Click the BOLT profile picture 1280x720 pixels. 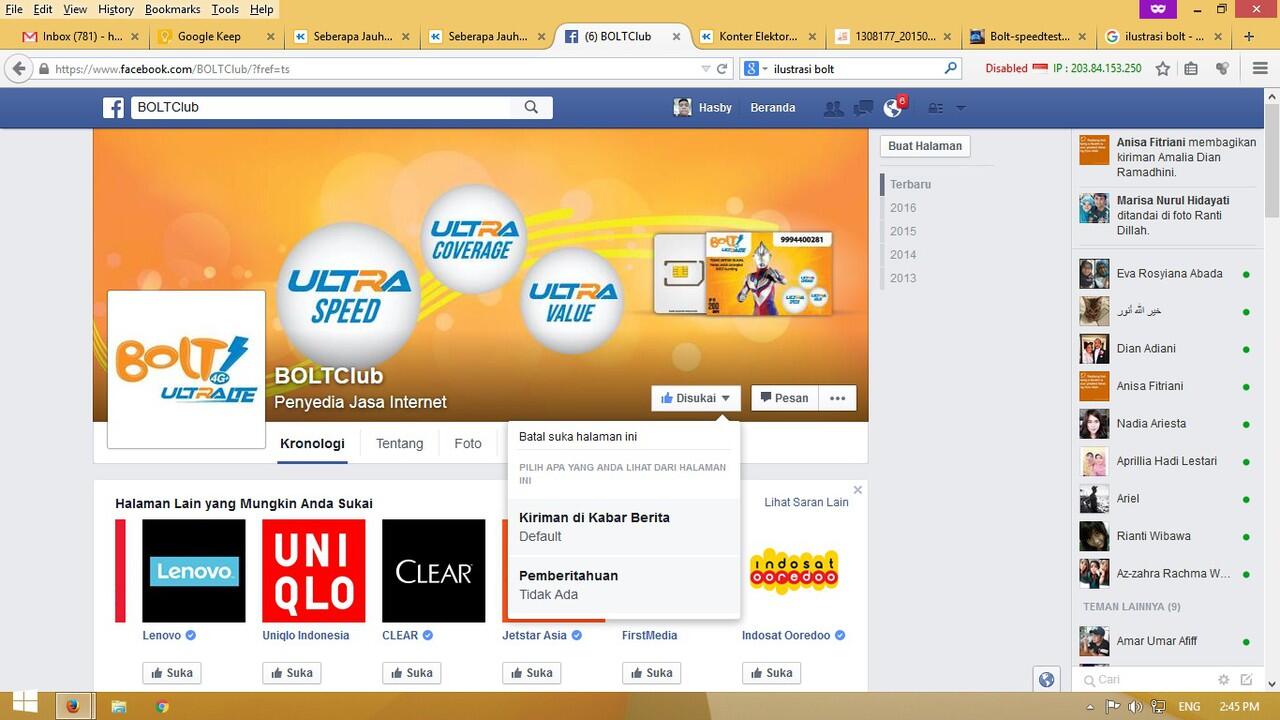(x=187, y=369)
